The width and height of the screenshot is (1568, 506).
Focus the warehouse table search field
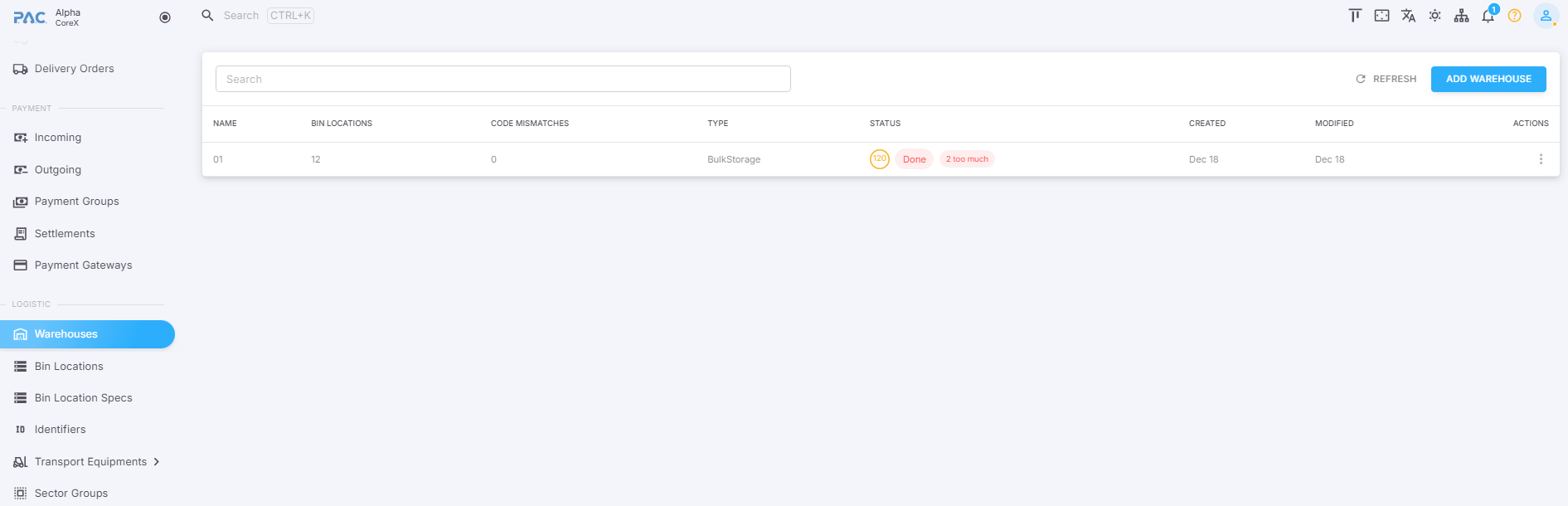[502, 79]
